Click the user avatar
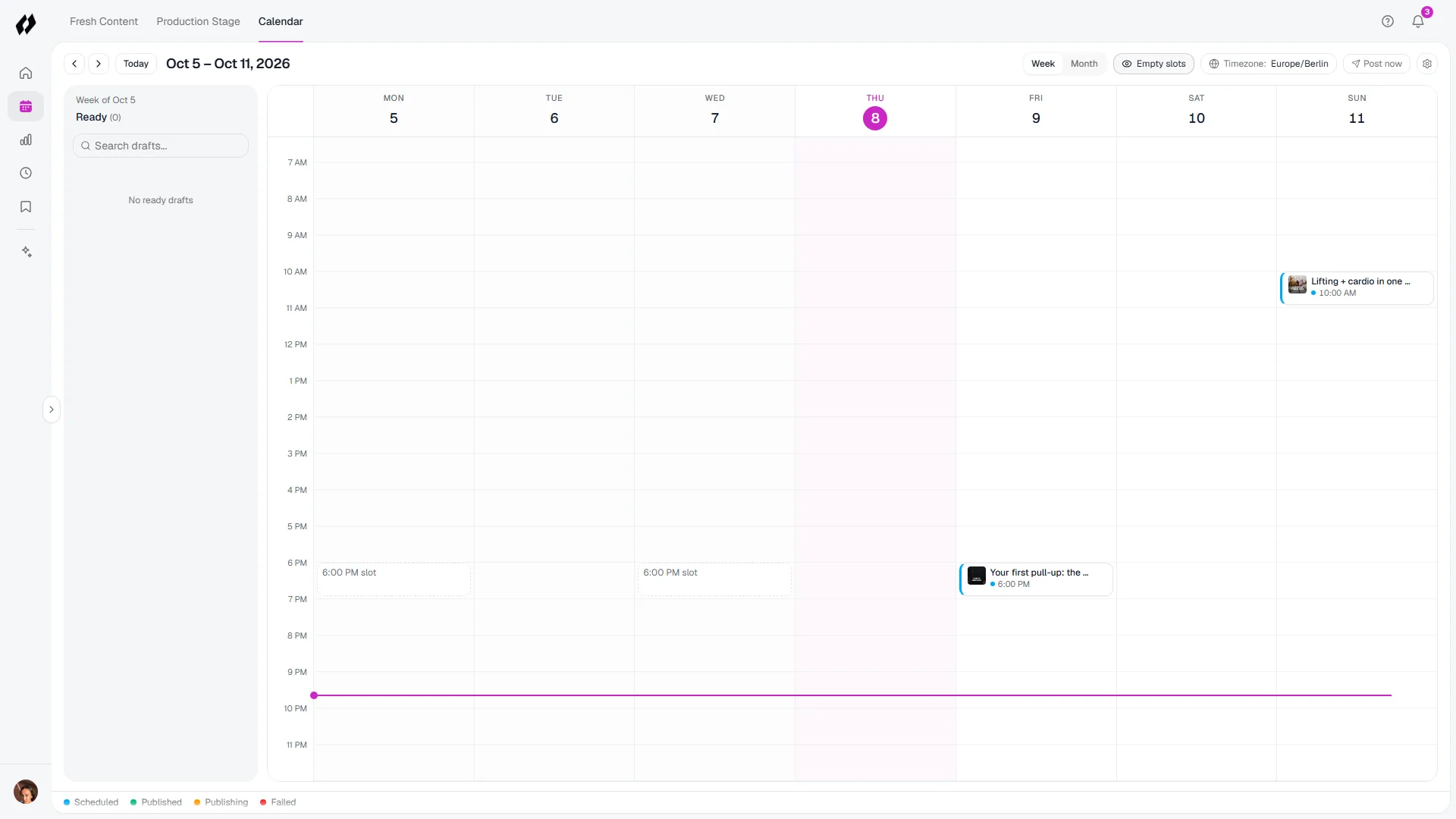The height and width of the screenshot is (819, 1456). (x=26, y=792)
